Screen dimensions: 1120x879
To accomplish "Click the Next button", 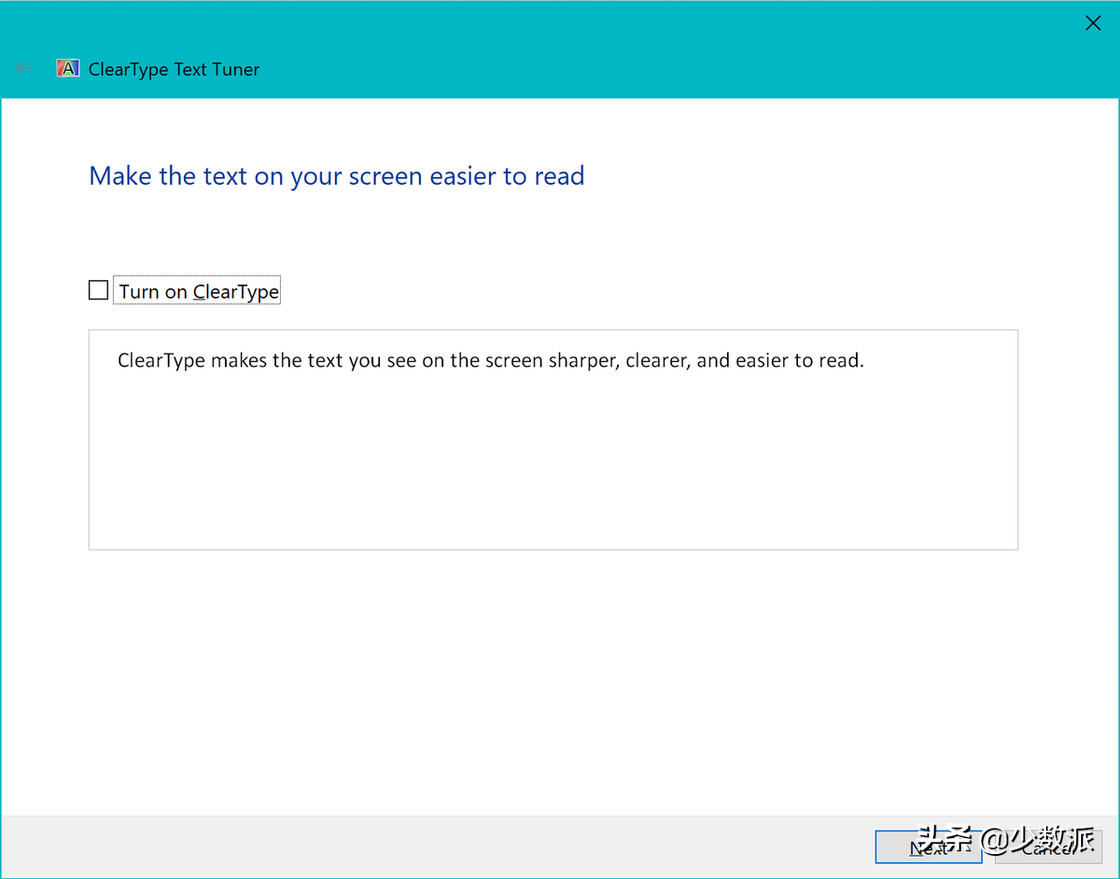I will click(929, 847).
